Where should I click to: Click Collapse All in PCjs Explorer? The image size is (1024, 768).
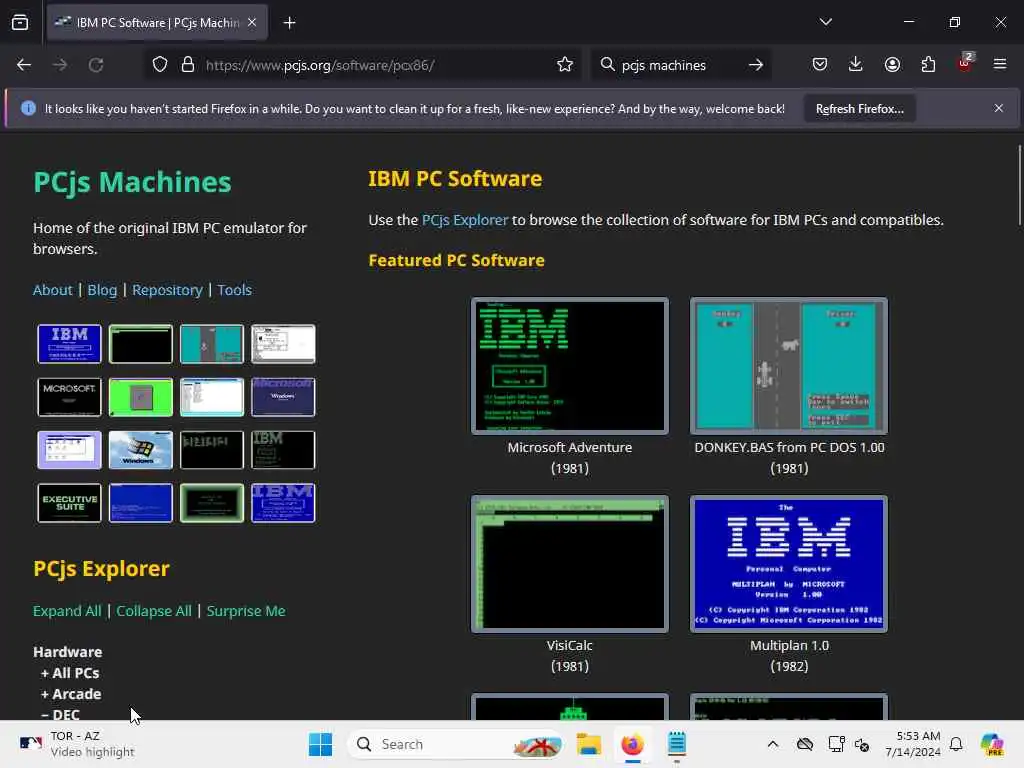pos(153,611)
